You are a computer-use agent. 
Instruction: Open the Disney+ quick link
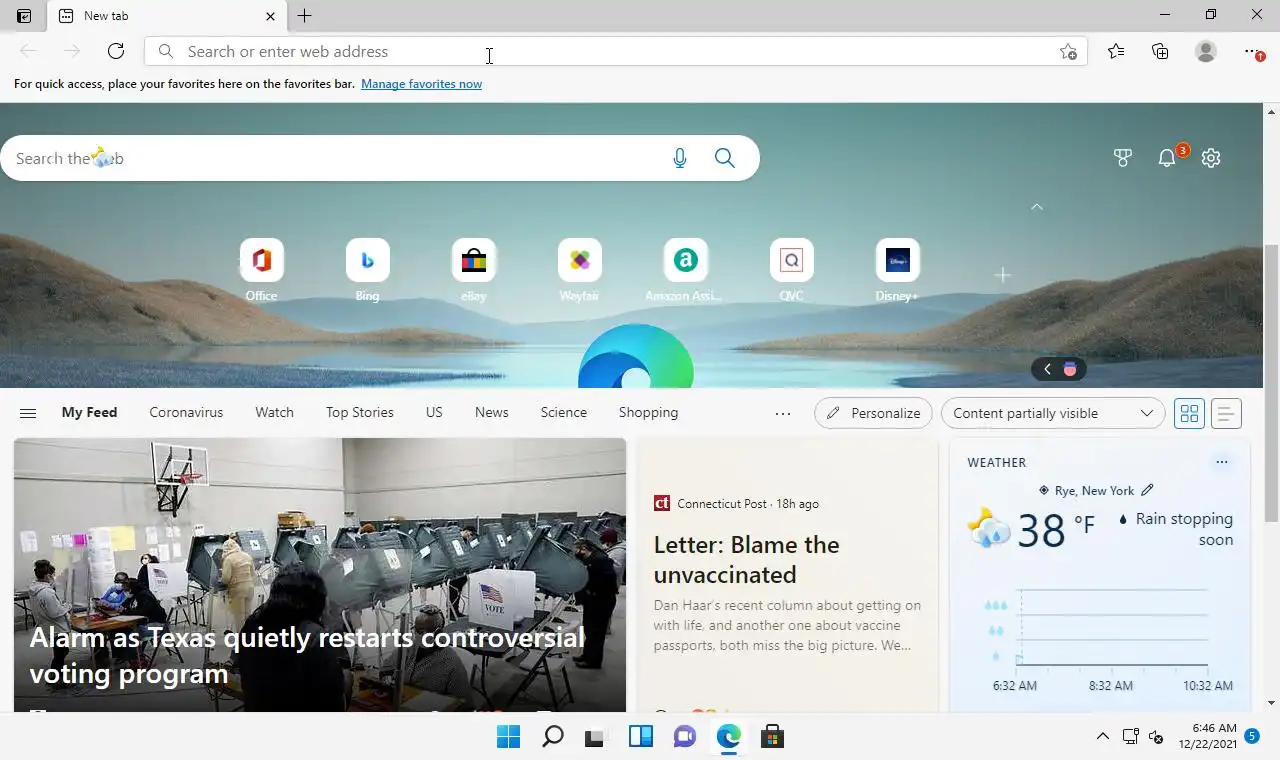pos(897,270)
